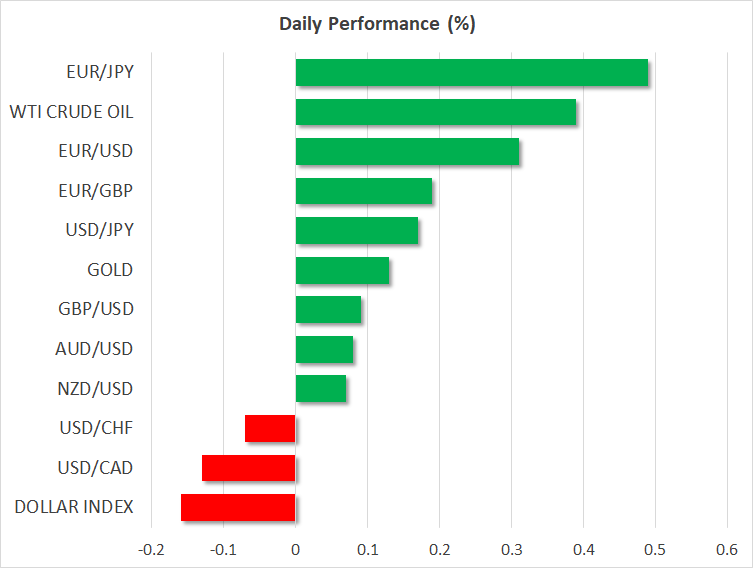
Task: Select the AUD/USD bar
Action: [x=324, y=349]
